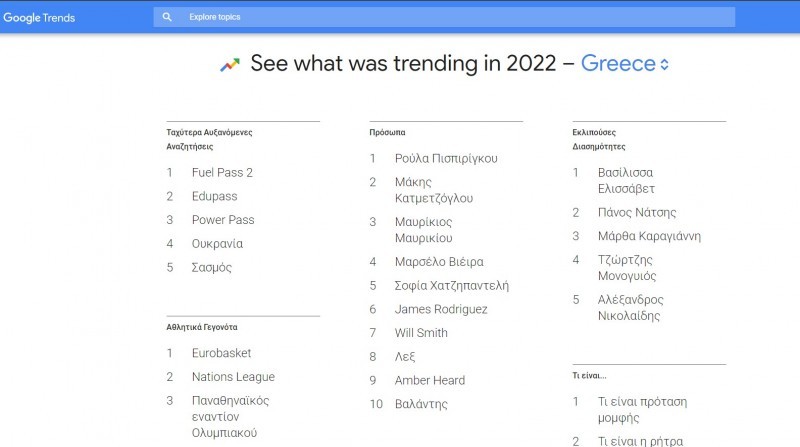800x447 pixels.
Task: Open the Fuel Pass 2 search link
Action: [222, 172]
